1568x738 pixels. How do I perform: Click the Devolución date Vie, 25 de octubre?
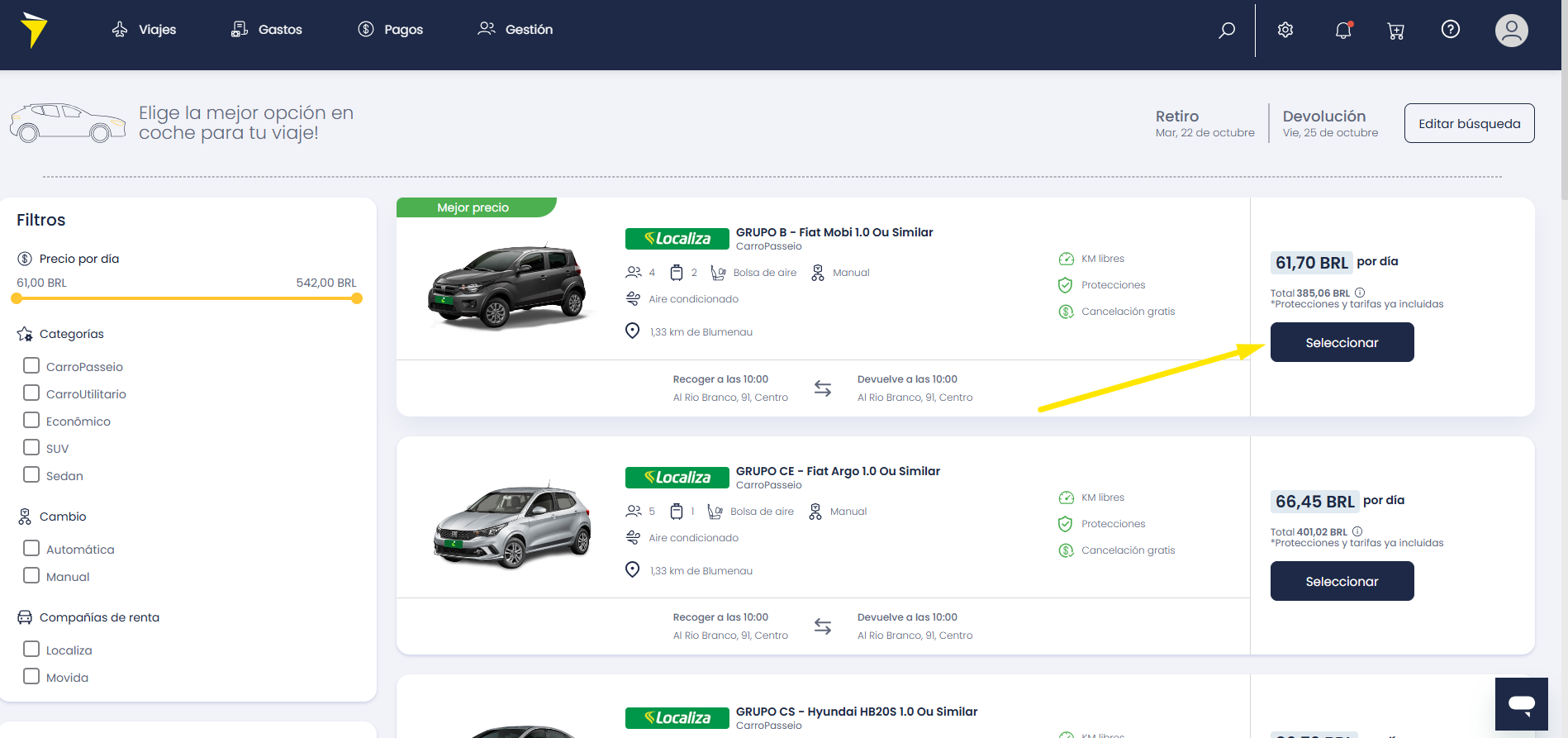pos(1330,133)
